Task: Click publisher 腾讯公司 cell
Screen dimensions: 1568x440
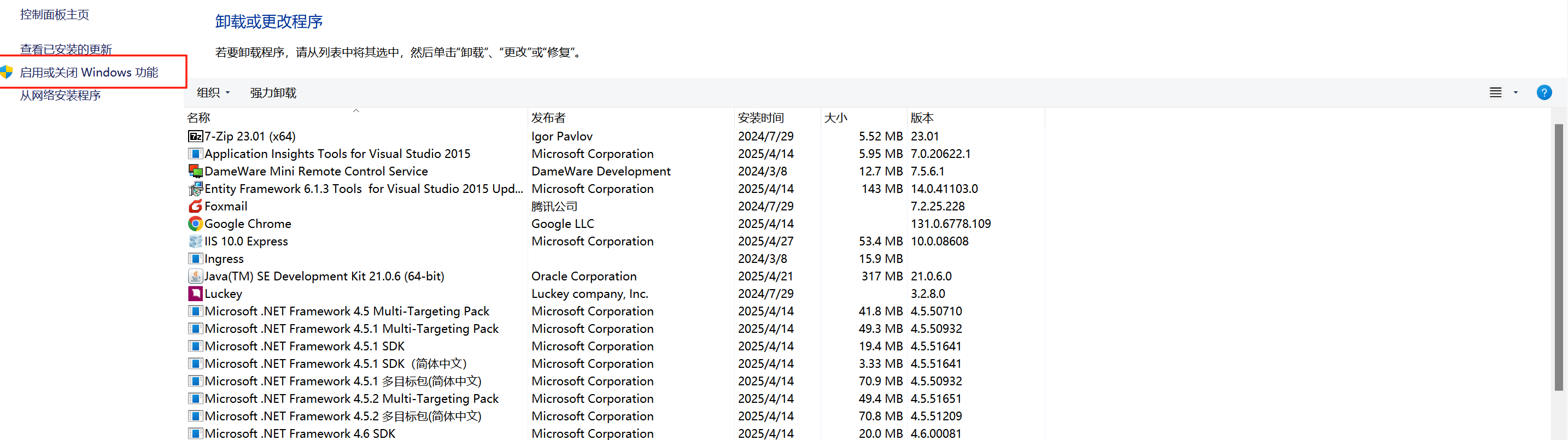Action: [x=554, y=206]
